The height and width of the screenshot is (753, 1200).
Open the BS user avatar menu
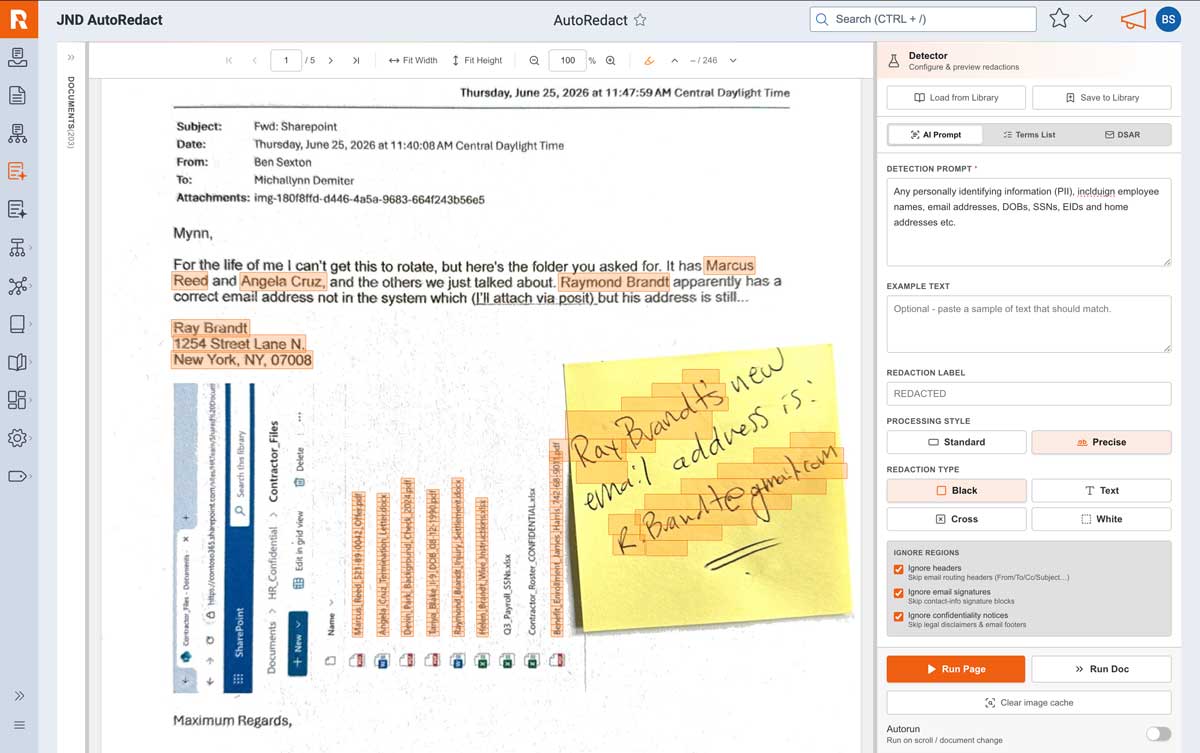click(1167, 19)
